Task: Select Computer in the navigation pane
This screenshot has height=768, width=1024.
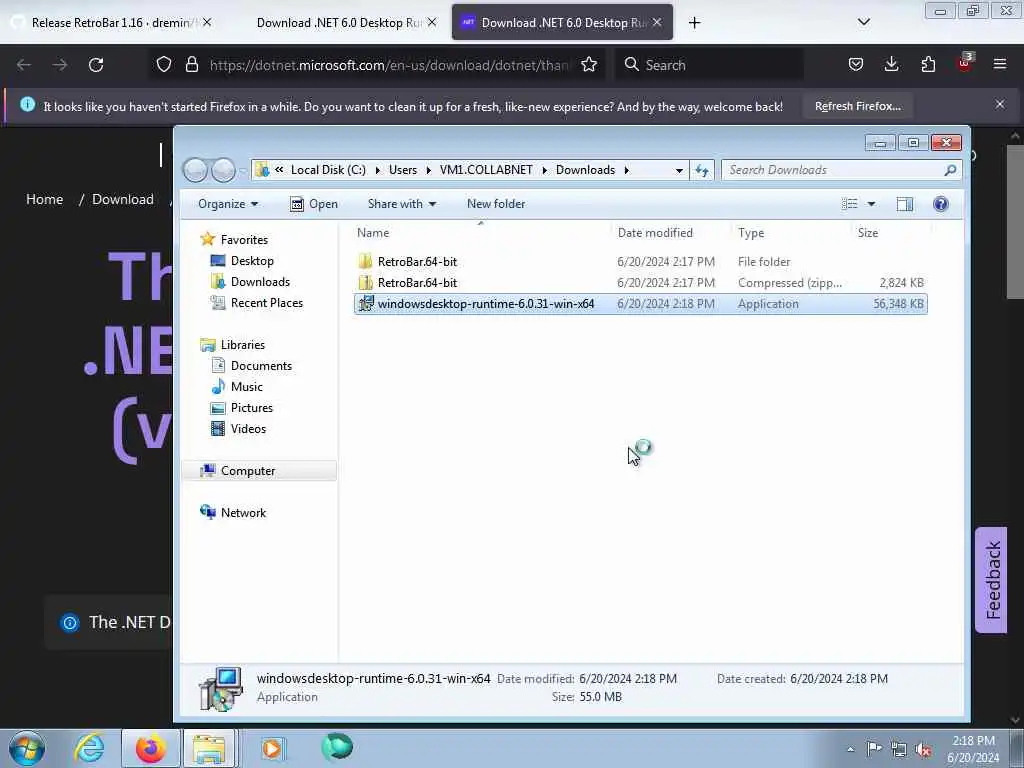Action: coord(259,471)
